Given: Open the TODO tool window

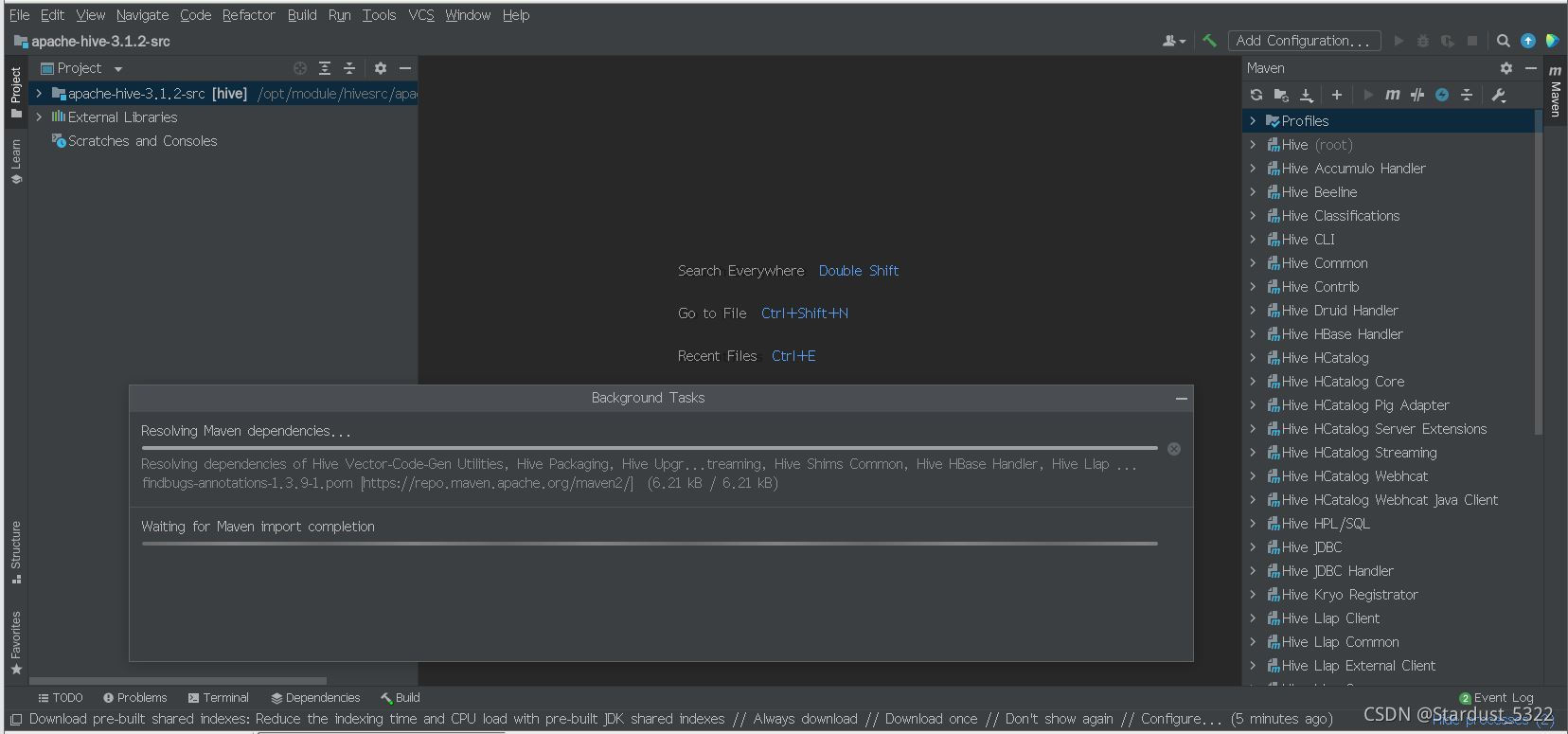Looking at the screenshot, I should pyautogui.click(x=60, y=698).
